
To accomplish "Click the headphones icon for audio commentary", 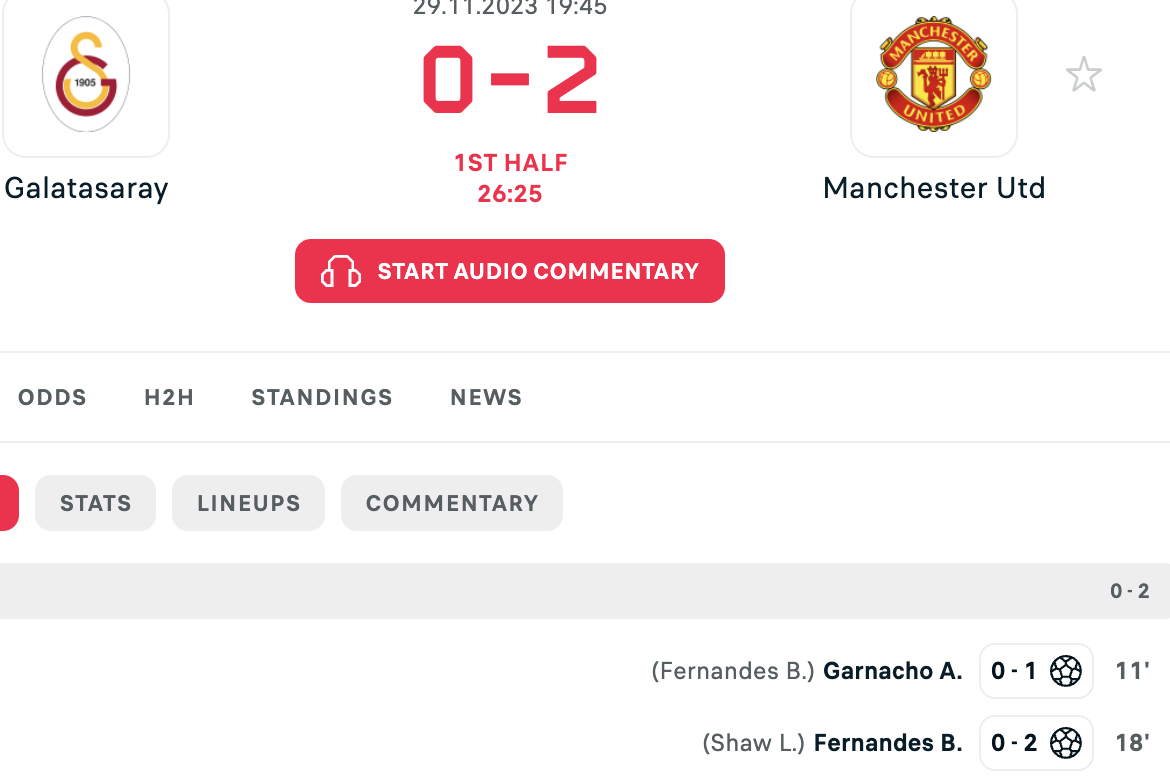I will (341, 272).
